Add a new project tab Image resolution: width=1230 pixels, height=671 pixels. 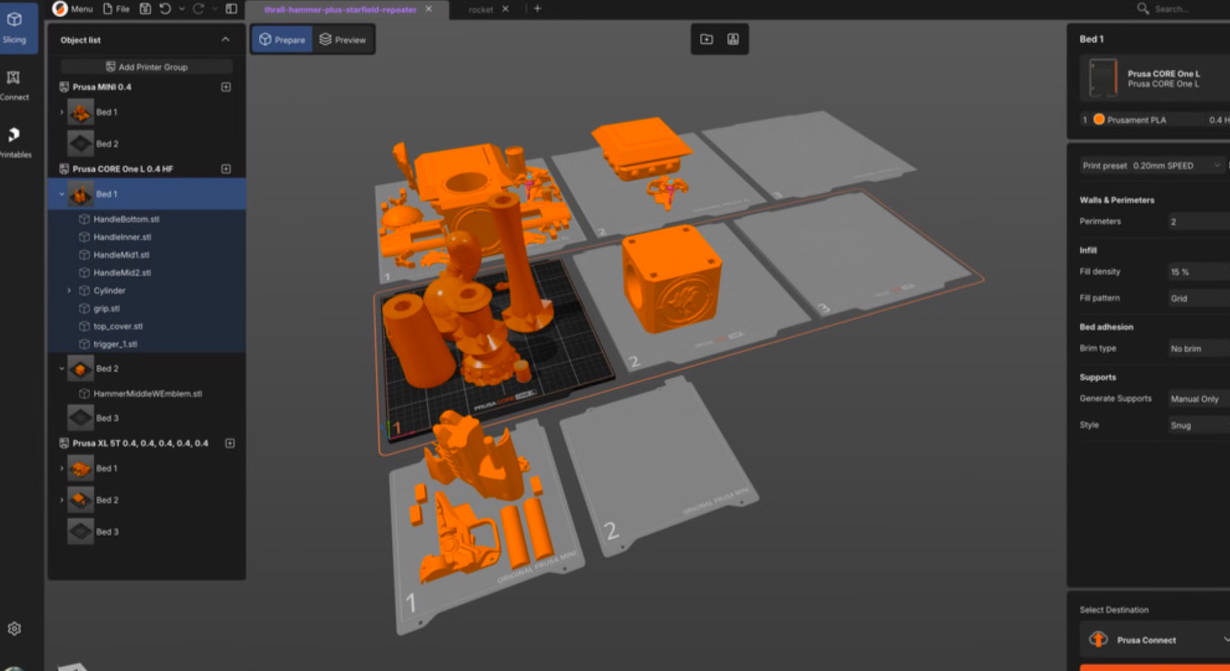click(x=537, y=9)
